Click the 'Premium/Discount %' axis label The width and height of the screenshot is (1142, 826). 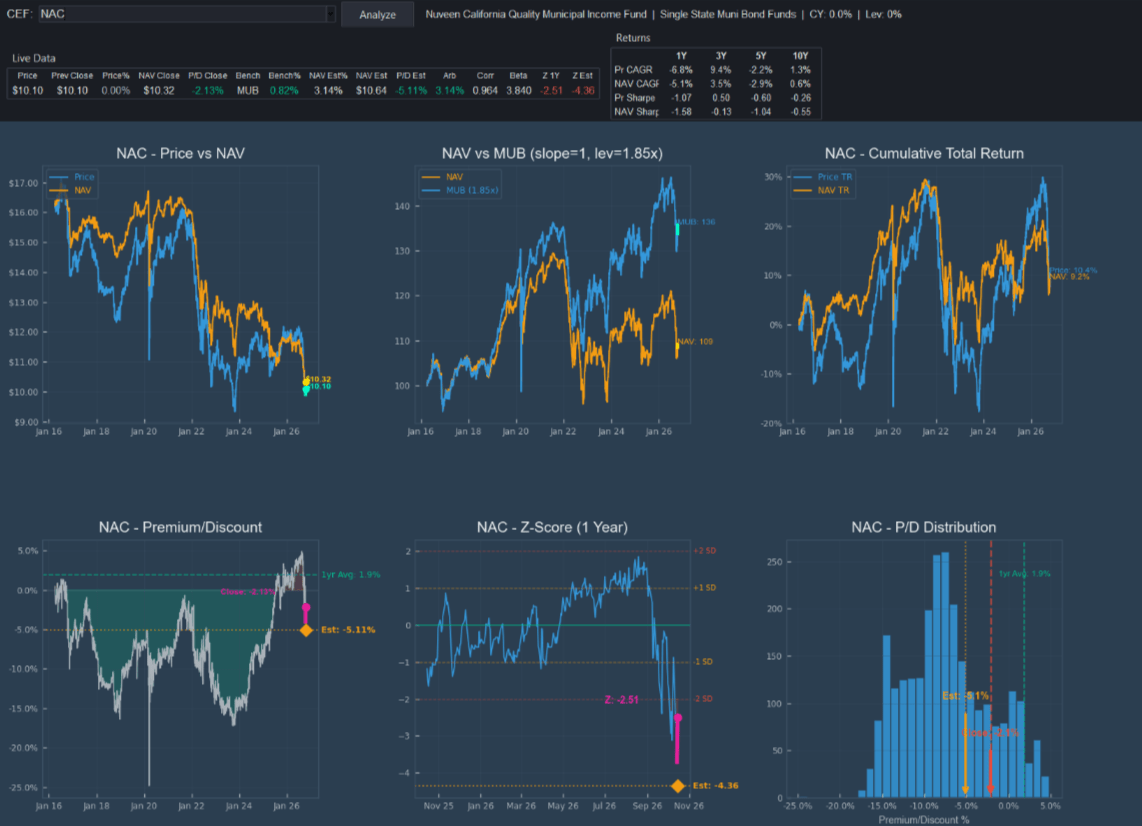(x=924, y=820)
